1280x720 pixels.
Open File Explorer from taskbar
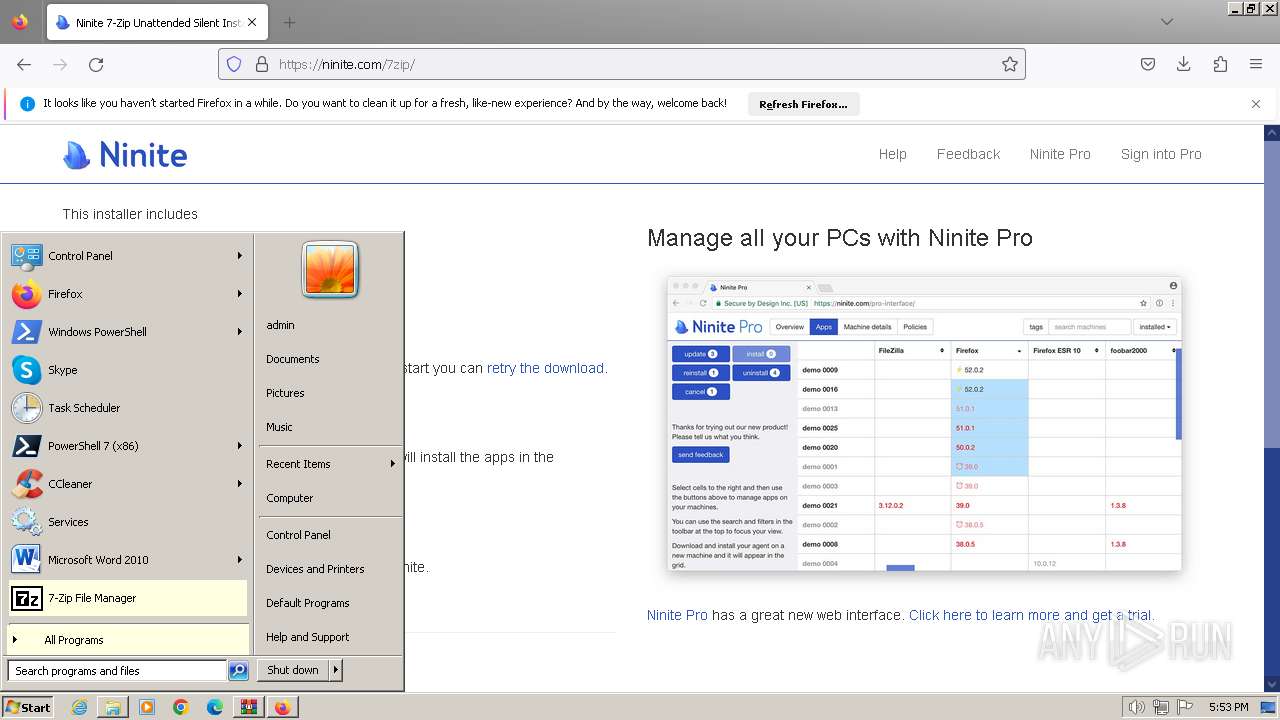pos(113,707)
